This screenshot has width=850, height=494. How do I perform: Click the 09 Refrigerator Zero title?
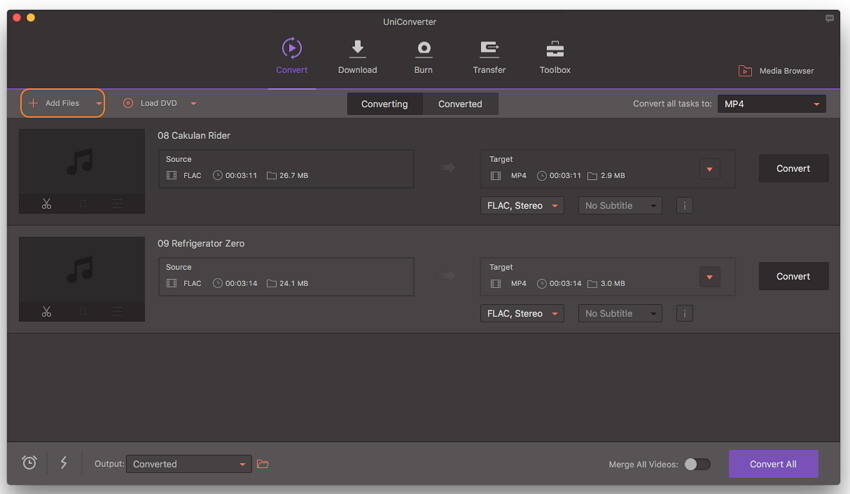point(201,243)
